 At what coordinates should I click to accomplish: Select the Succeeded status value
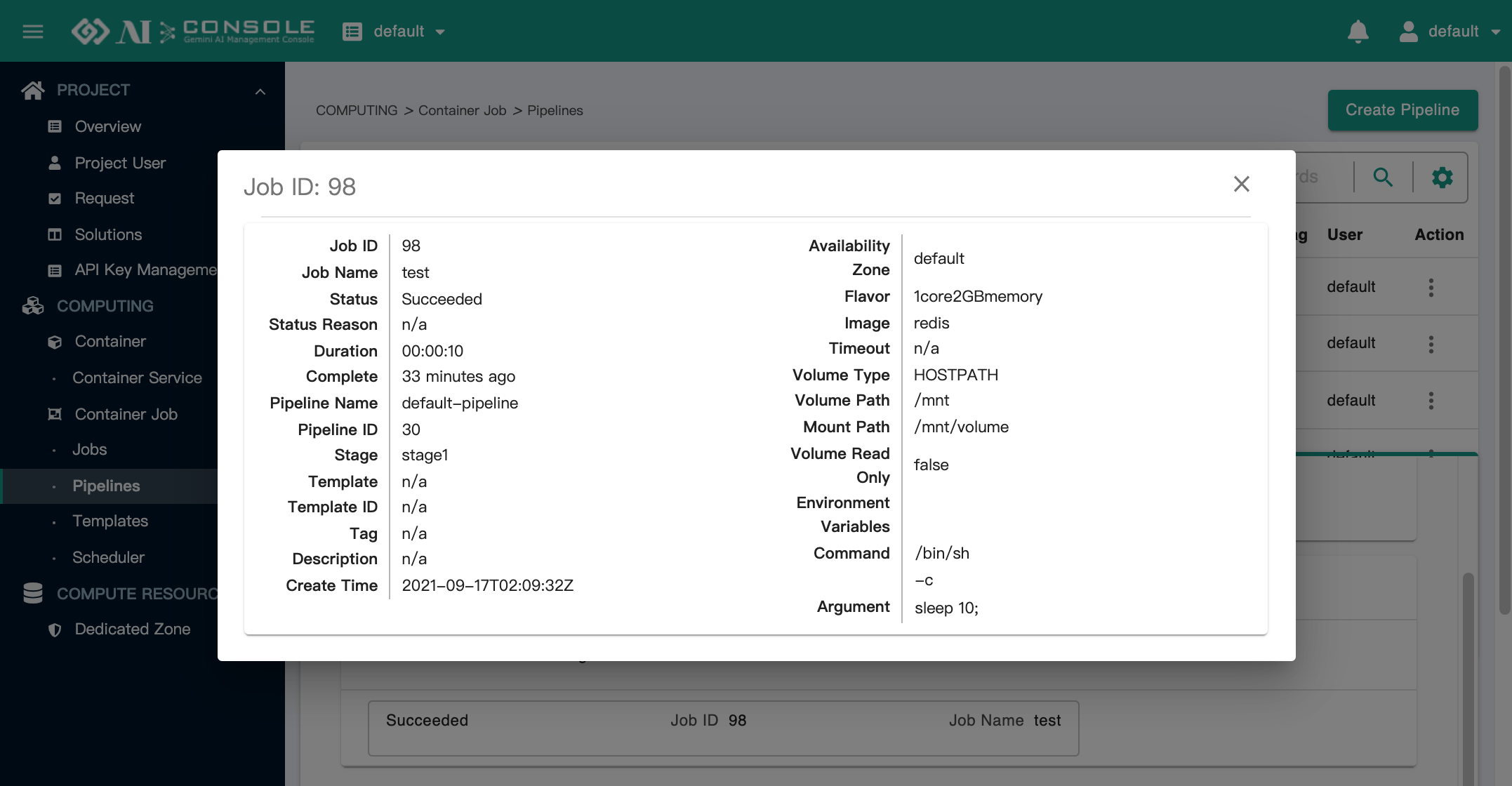point(442,299)
